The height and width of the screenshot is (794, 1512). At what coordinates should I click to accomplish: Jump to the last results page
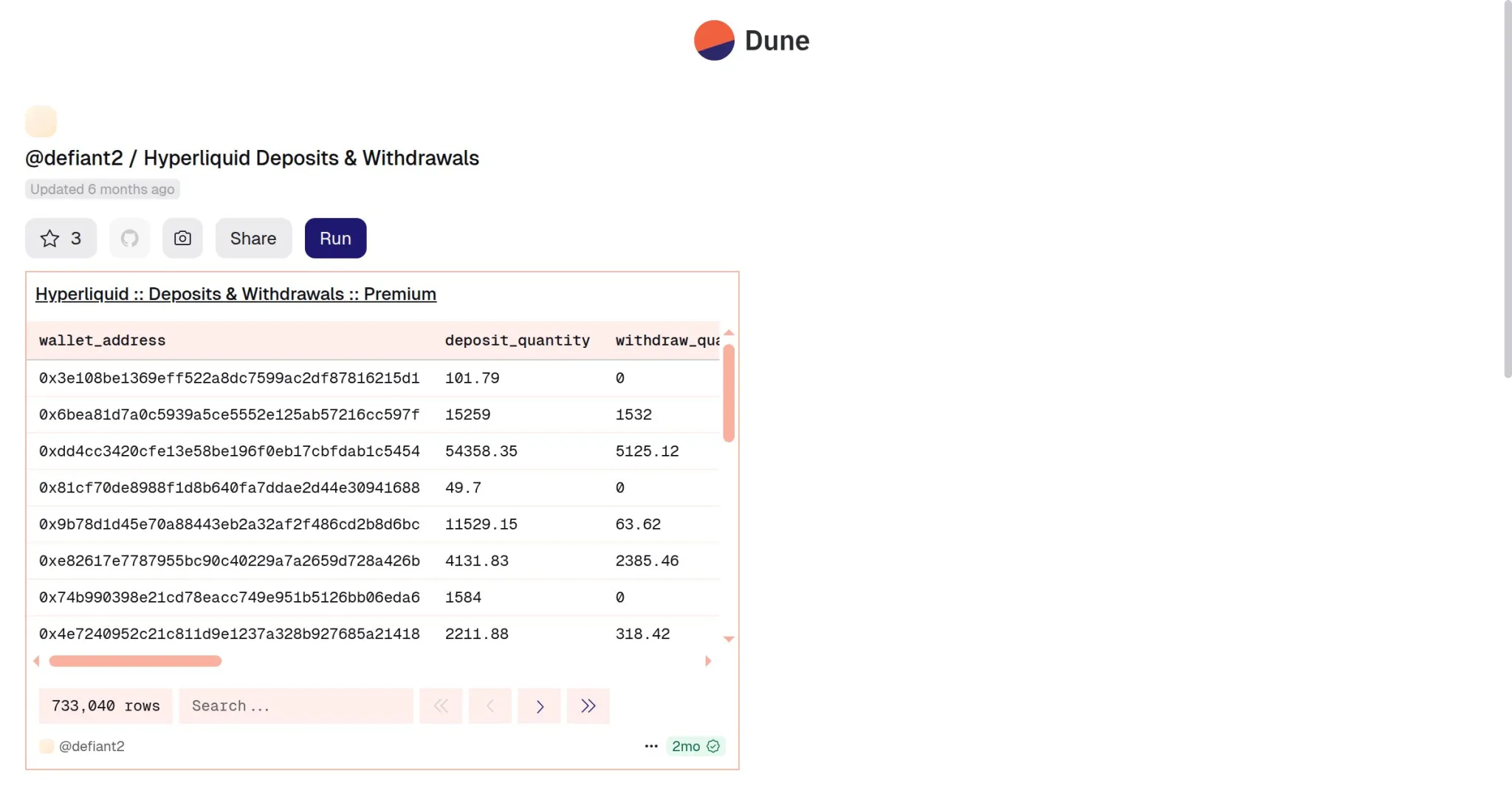(x=588, y=706)
